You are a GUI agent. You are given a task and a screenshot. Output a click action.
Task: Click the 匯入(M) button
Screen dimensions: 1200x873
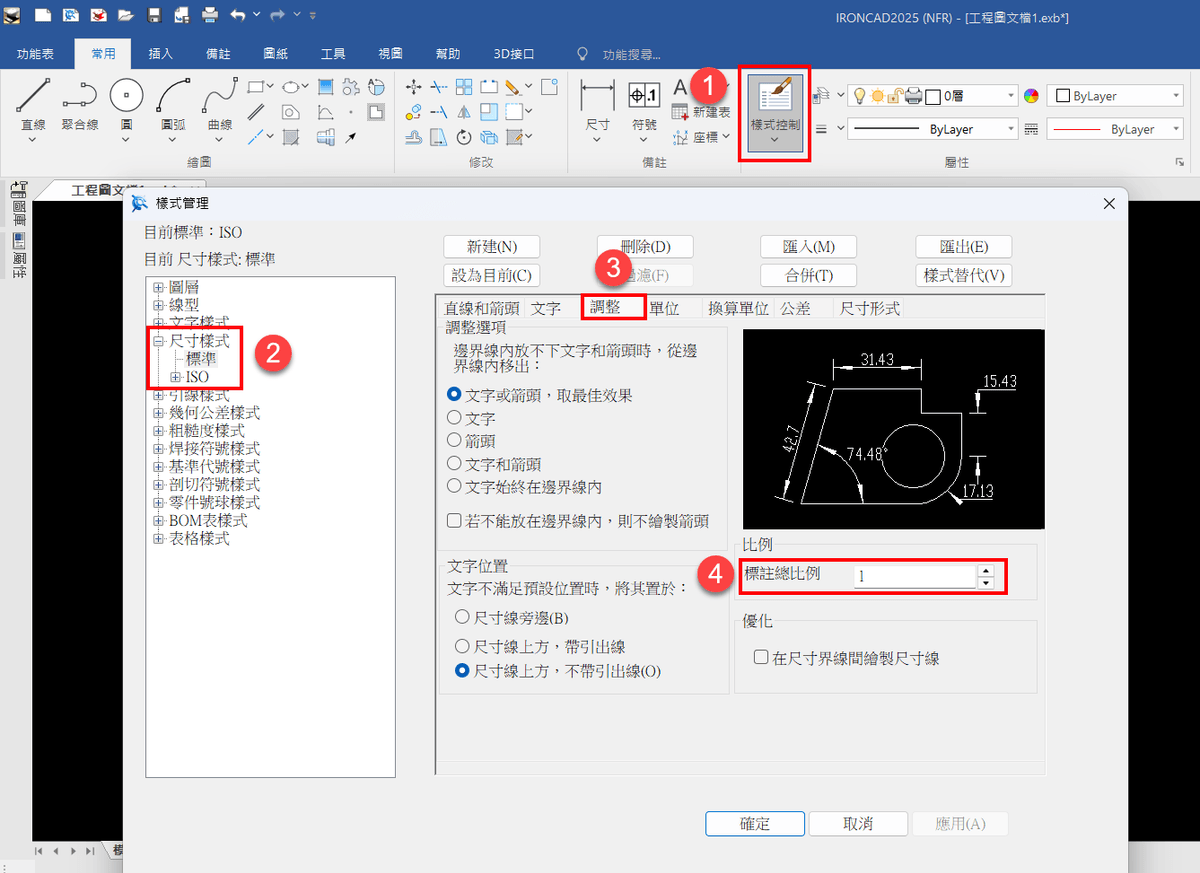[x=810, y=247]
